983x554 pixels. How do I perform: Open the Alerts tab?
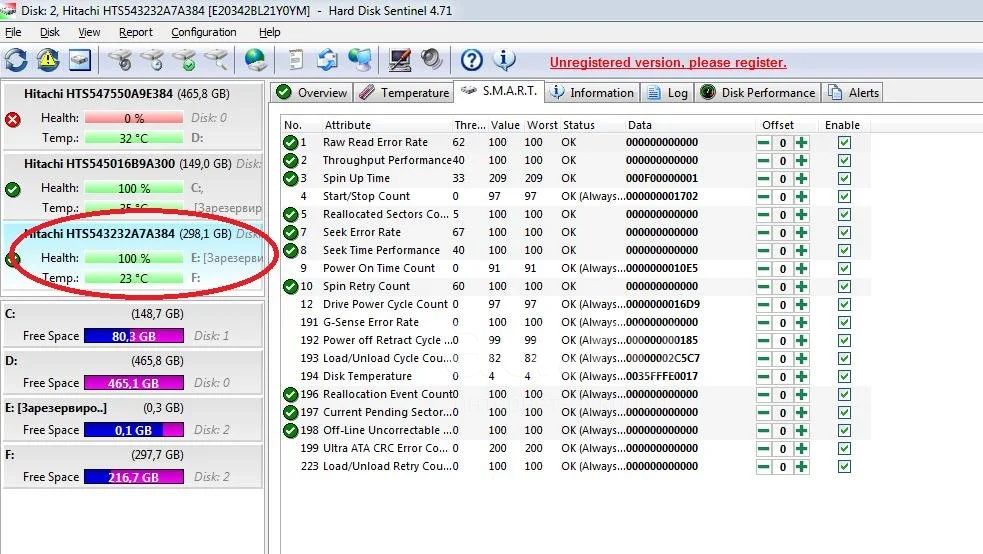853,93
